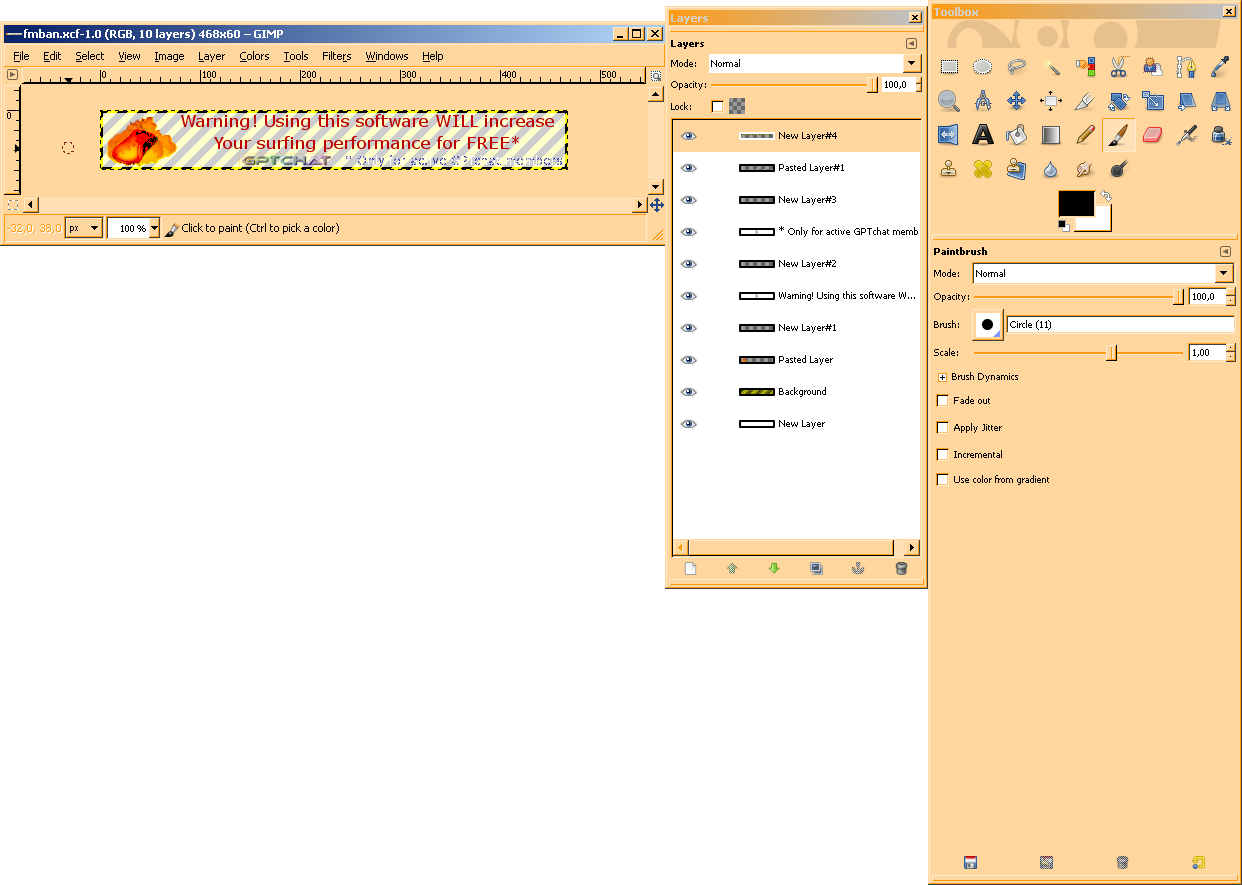Open the zoom percentage dropdown
1242x885 pixels.
pyautogui.click(x=154, y=228)
